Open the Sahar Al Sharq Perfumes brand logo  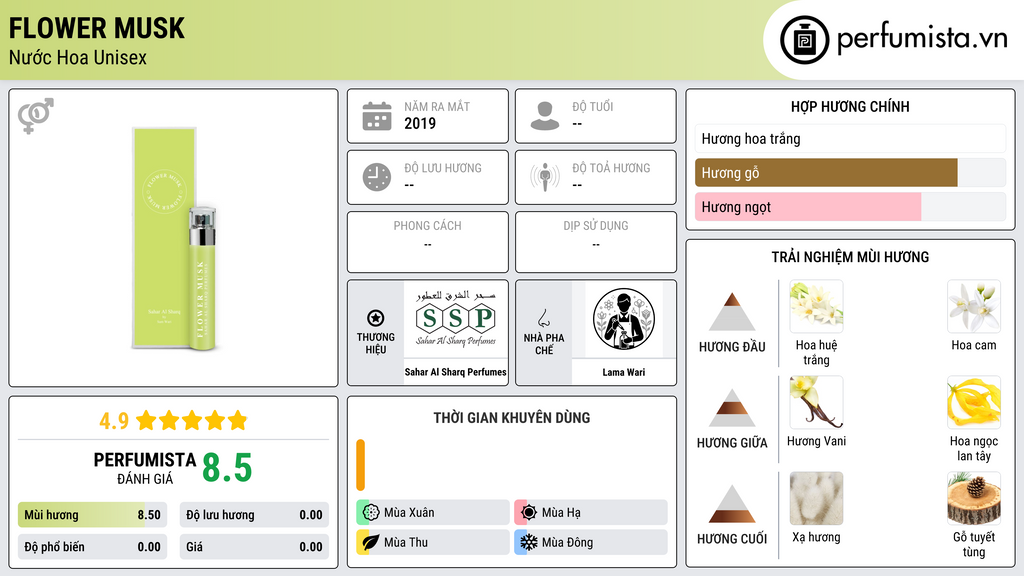pyautogui.click(x=456, y=319)
